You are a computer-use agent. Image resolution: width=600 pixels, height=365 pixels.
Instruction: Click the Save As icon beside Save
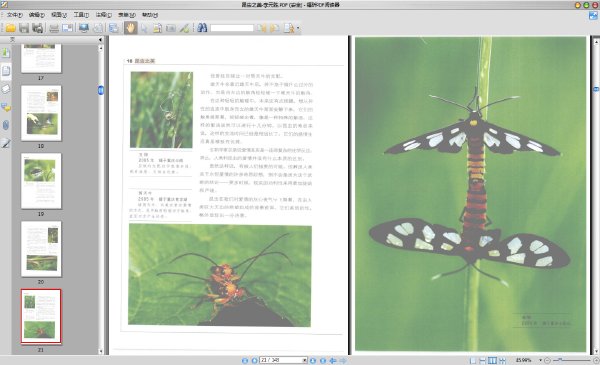pos(38,28)
